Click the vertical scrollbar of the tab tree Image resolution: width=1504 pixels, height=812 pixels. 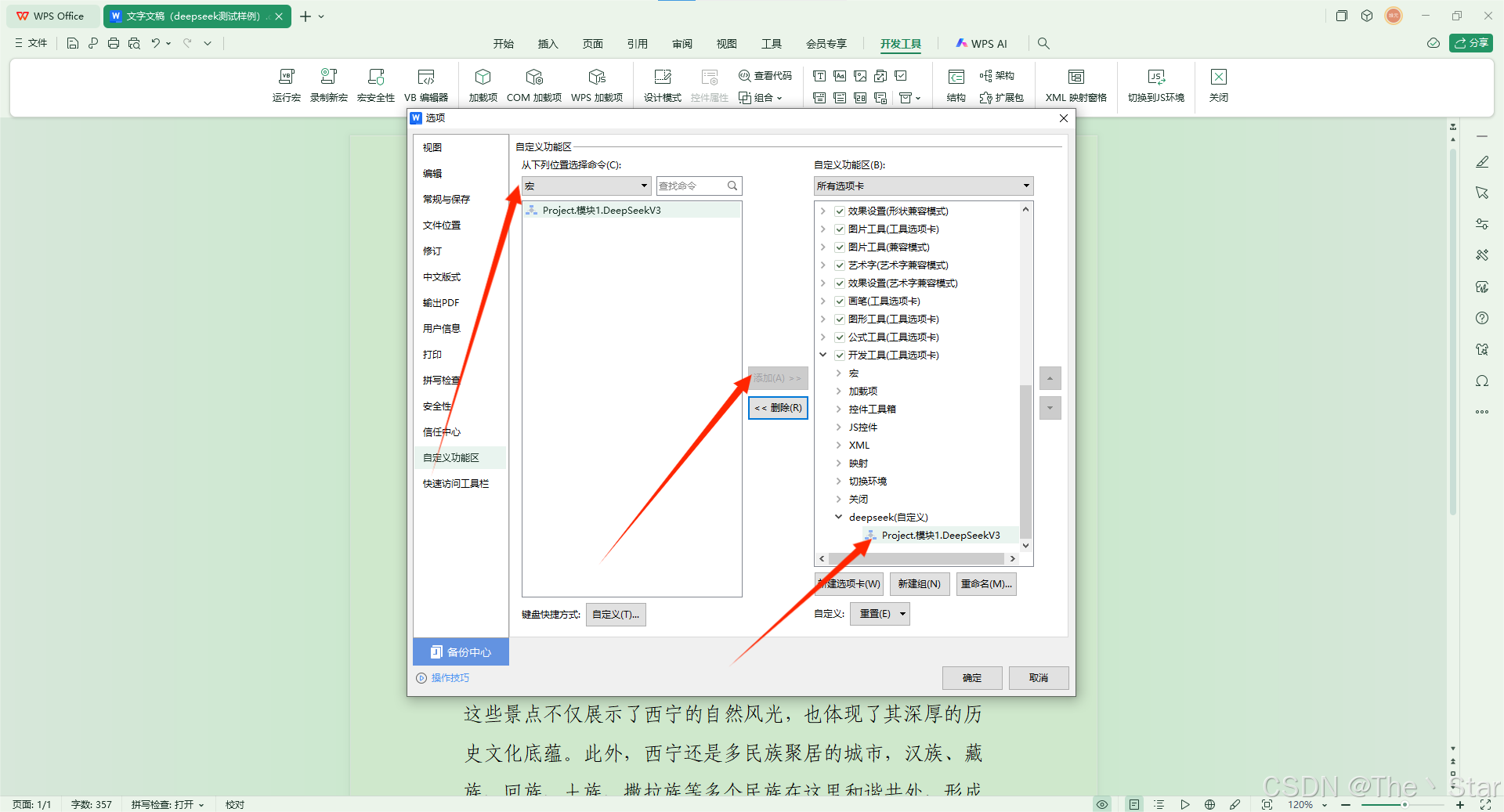point(1025,462)
